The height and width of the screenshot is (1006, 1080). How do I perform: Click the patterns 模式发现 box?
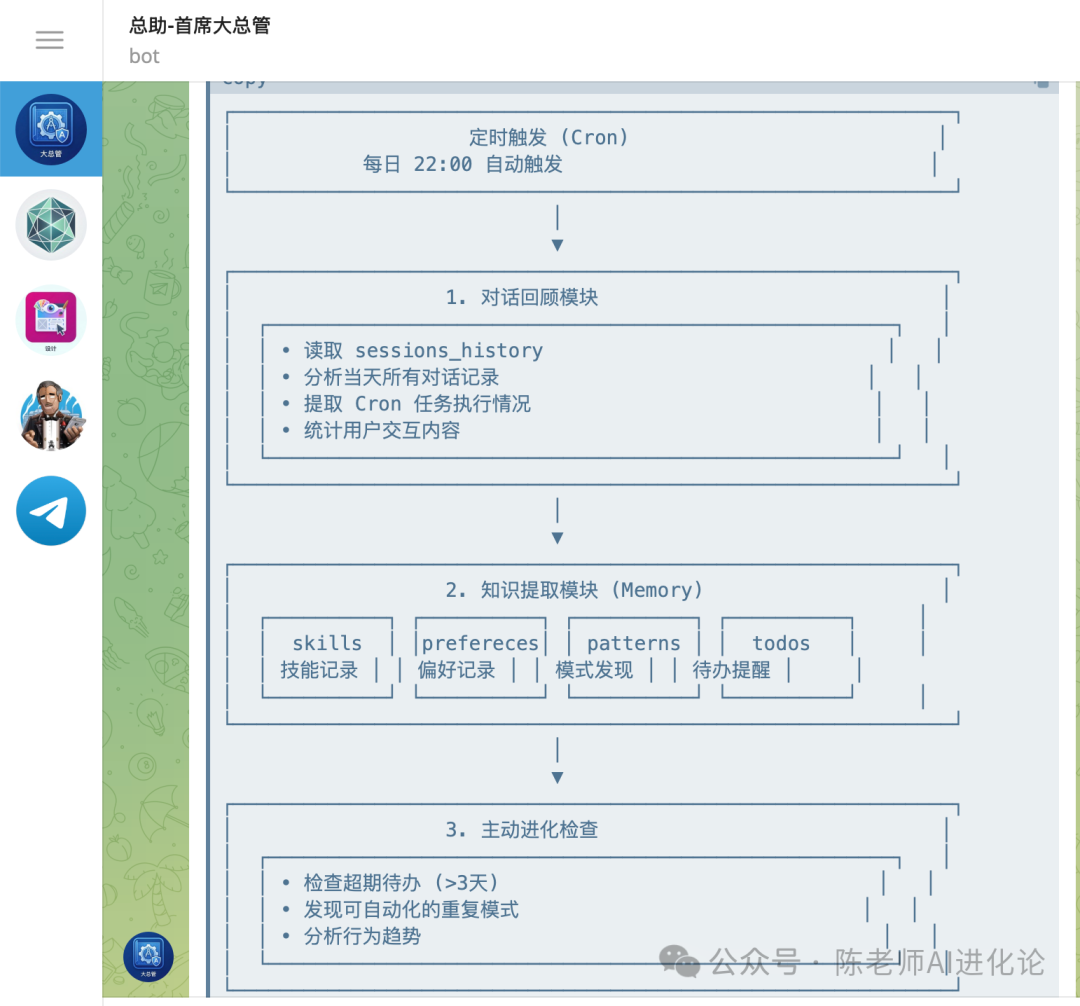(x=632, y=656)
